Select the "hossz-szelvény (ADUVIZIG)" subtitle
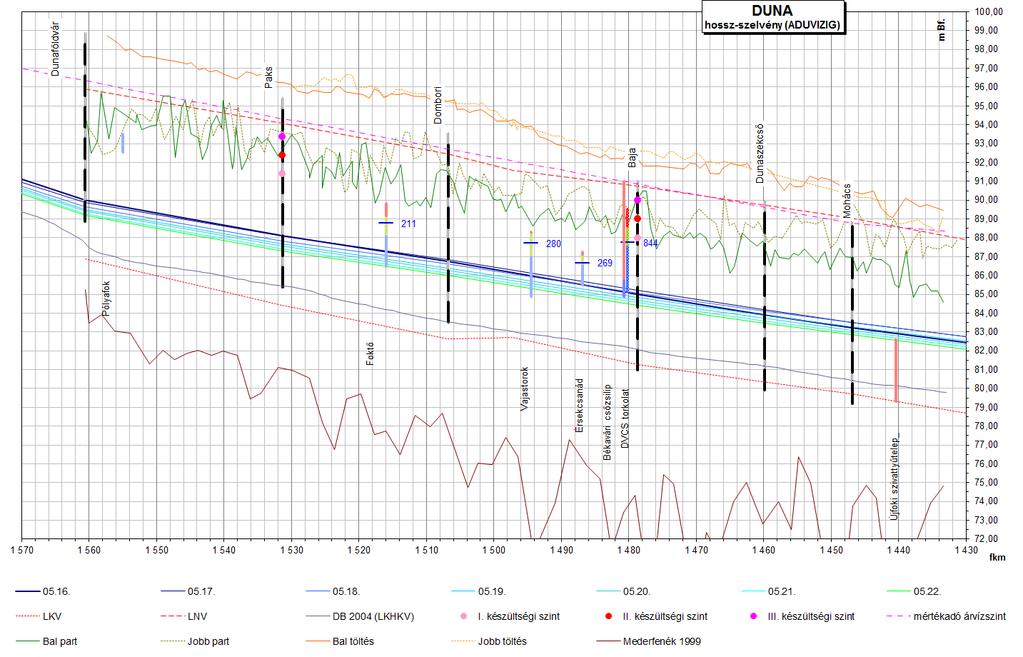Viewport: 1023px width, 657px height. [772, 25]
